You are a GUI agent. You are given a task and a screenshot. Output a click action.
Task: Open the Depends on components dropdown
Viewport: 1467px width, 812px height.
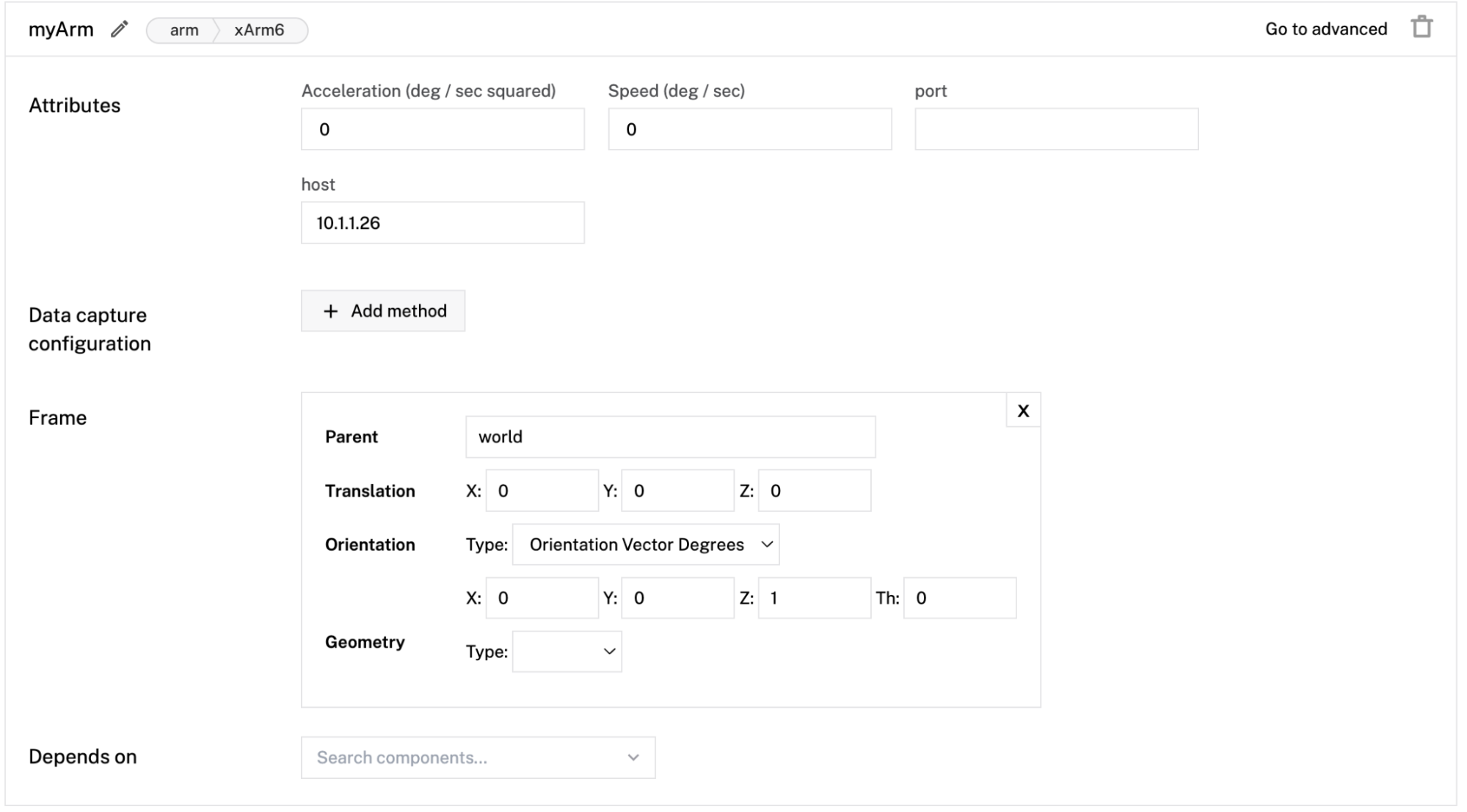[x=478, y=758]
